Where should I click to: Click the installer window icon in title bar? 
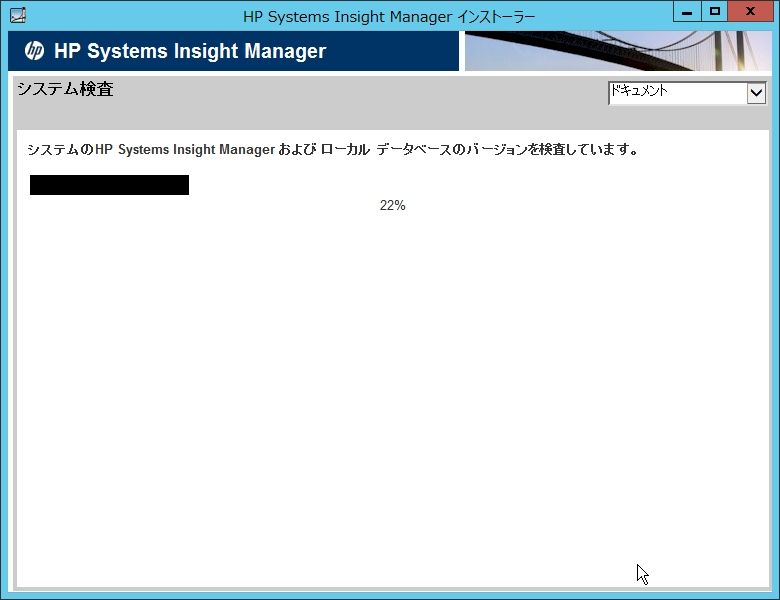click(x=18, y=15)
